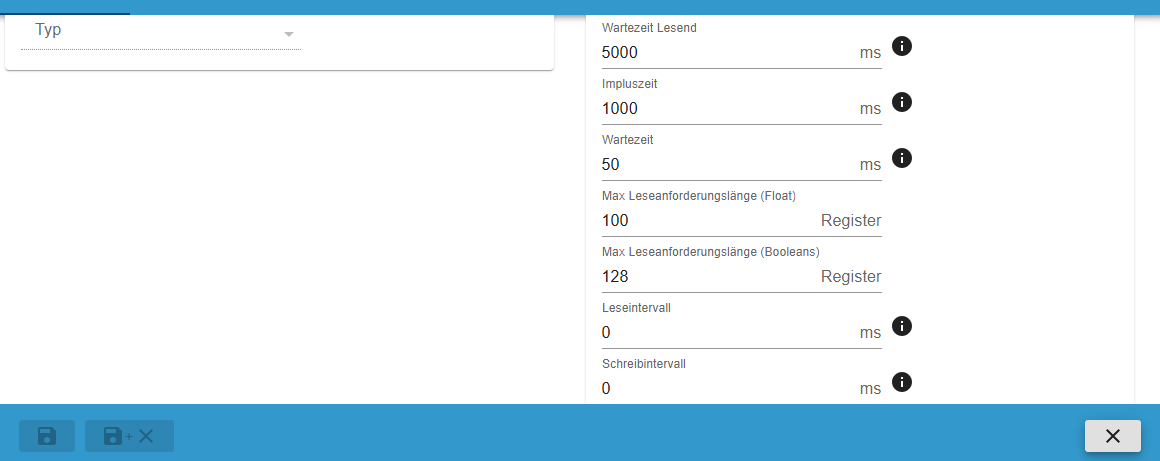Show info for Leseintervall
Image resolution: width=1160 pixels, height=461 pixels.
901,326
